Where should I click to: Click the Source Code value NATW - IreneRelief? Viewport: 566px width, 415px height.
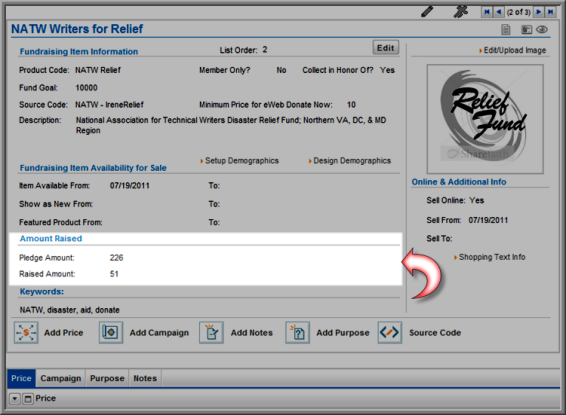(109, 105)
